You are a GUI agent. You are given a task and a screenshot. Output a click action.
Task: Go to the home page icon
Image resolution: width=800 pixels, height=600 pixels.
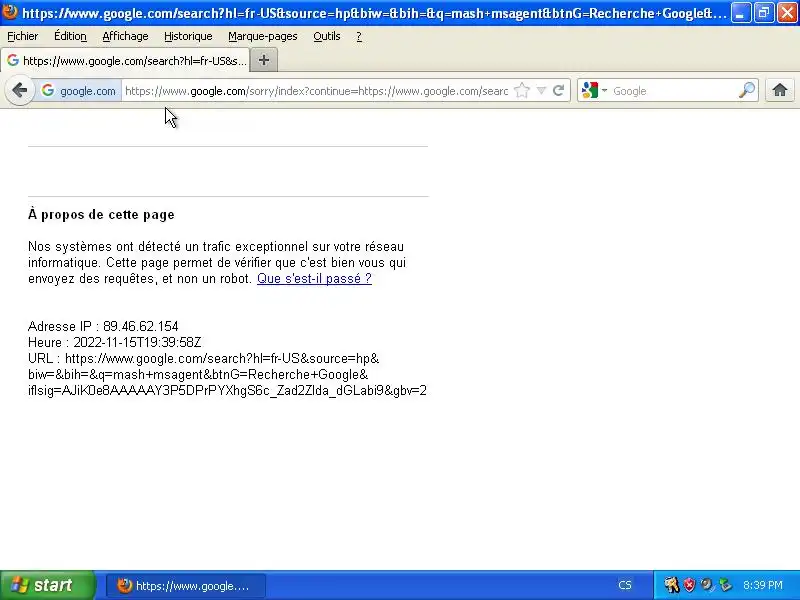[780, 91]
